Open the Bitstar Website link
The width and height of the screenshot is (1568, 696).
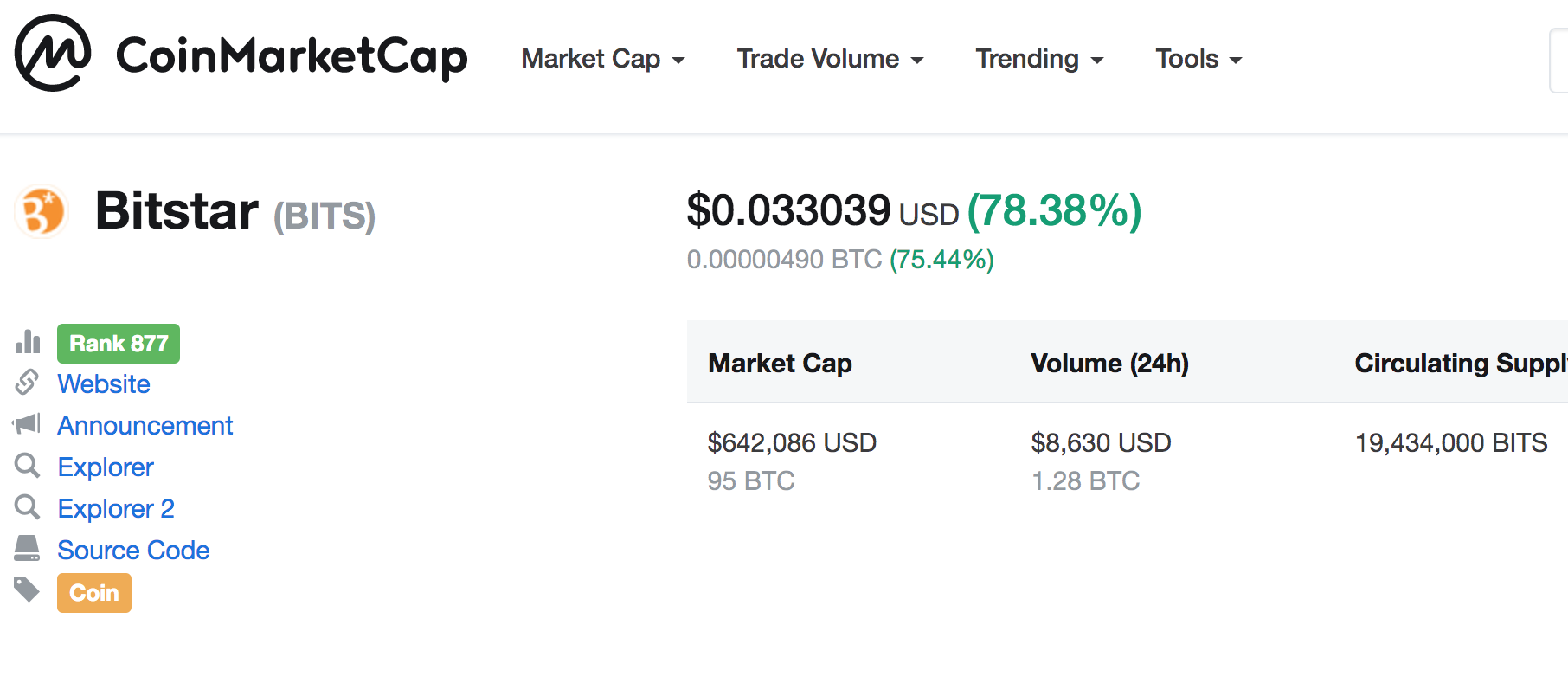point(104,383)
